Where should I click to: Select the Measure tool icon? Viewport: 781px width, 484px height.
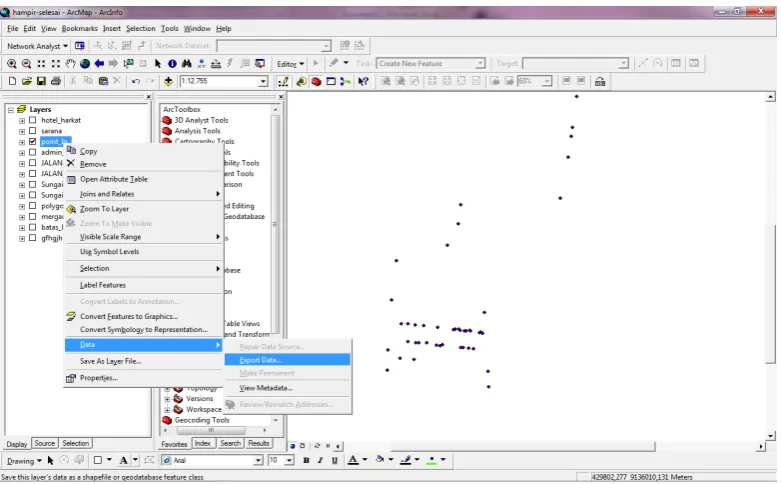click(216, 64)
